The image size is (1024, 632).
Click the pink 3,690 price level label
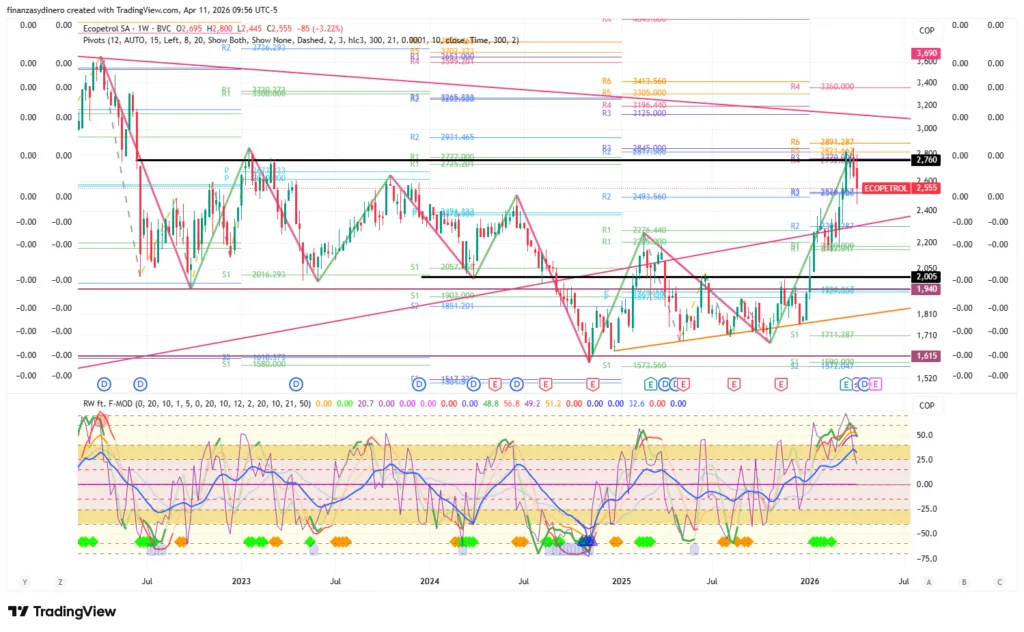pos(925,52)
